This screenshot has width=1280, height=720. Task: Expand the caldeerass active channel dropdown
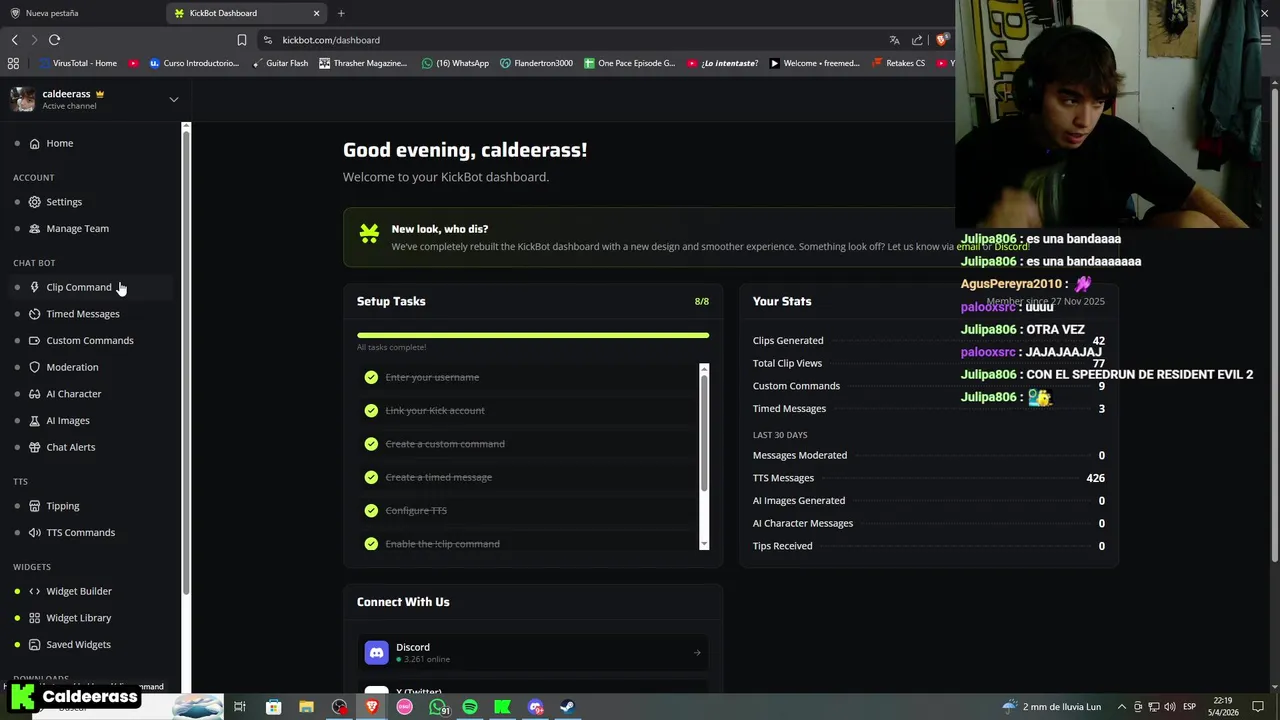(173, 99)
